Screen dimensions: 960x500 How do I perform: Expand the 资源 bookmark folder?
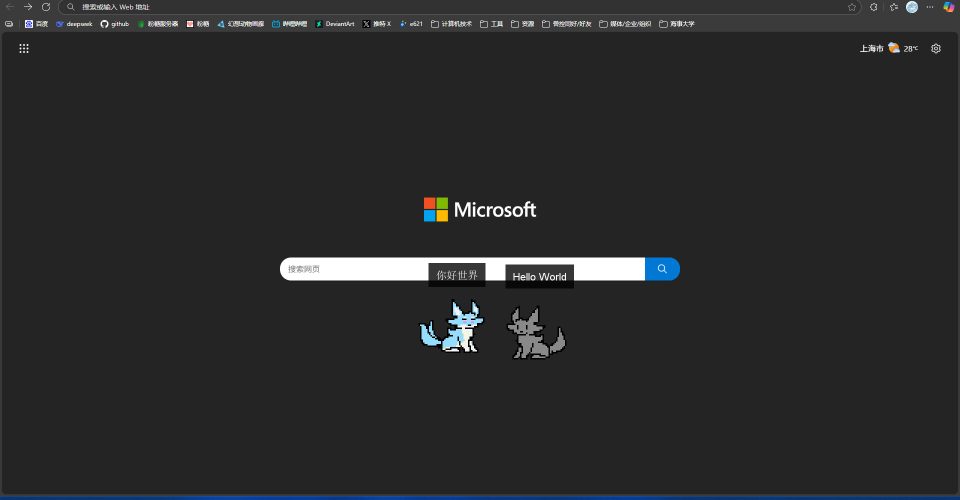522,23
